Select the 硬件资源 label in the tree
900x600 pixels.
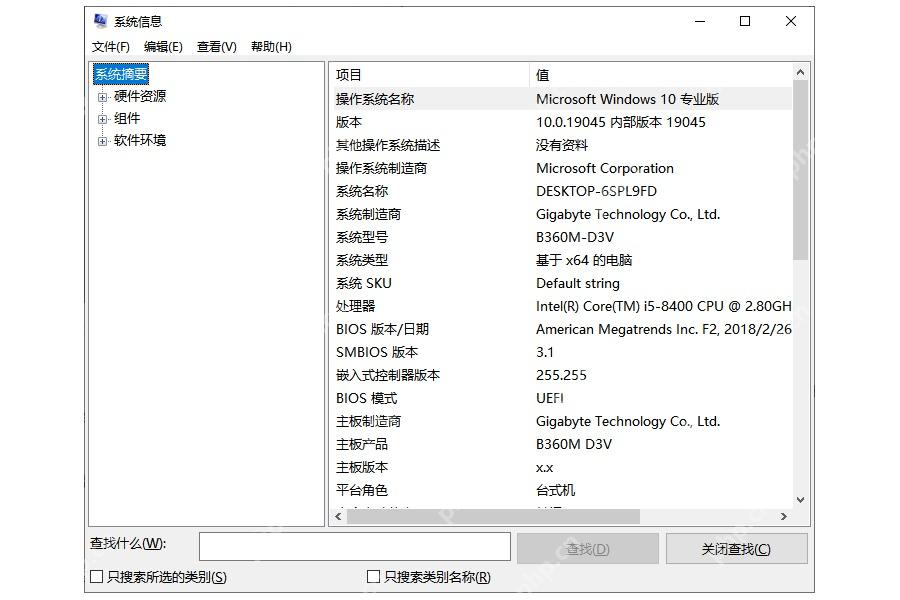(x=140, y=96)
